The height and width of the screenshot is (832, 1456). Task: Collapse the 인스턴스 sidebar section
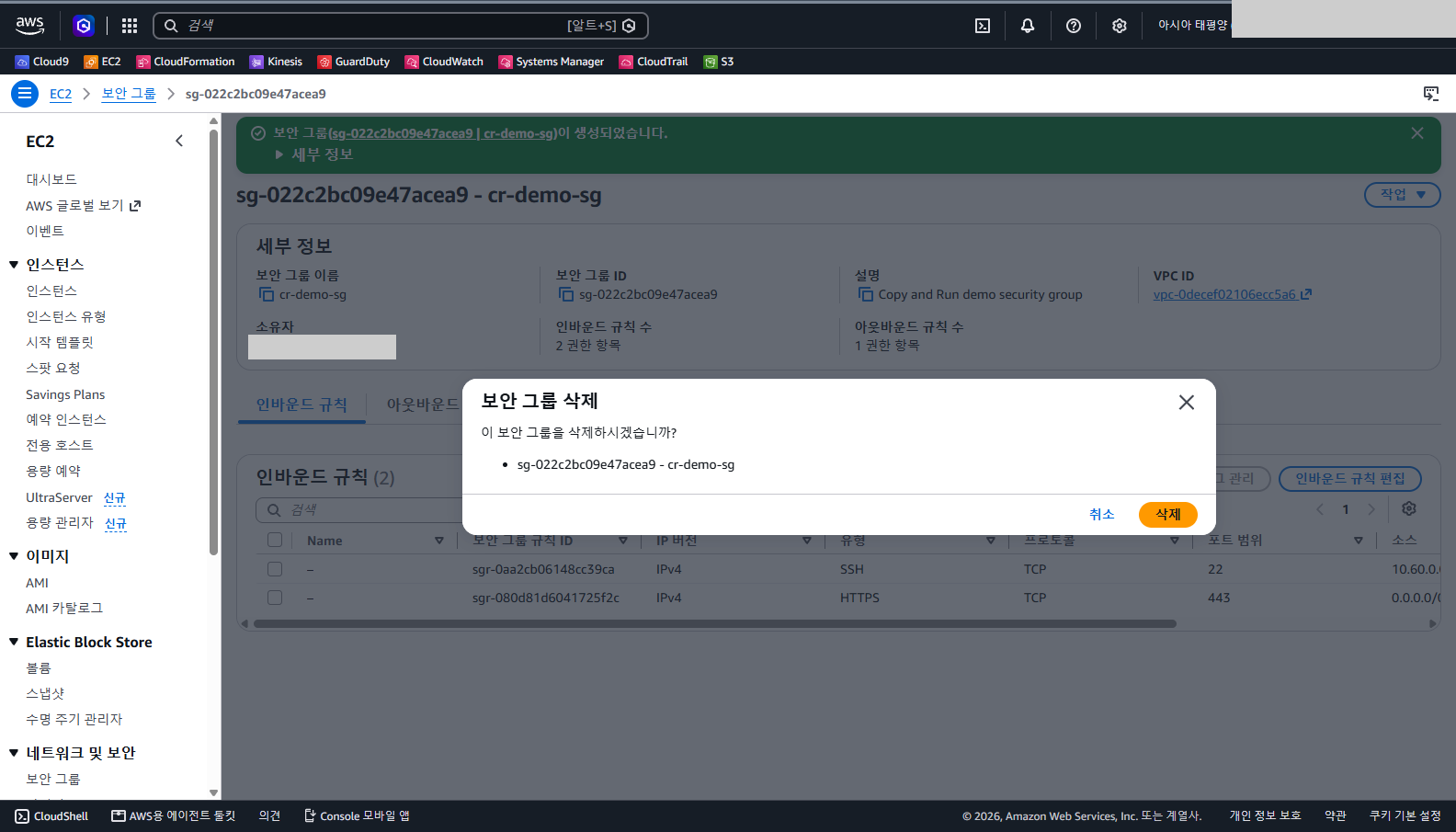[x=14, y=265]
